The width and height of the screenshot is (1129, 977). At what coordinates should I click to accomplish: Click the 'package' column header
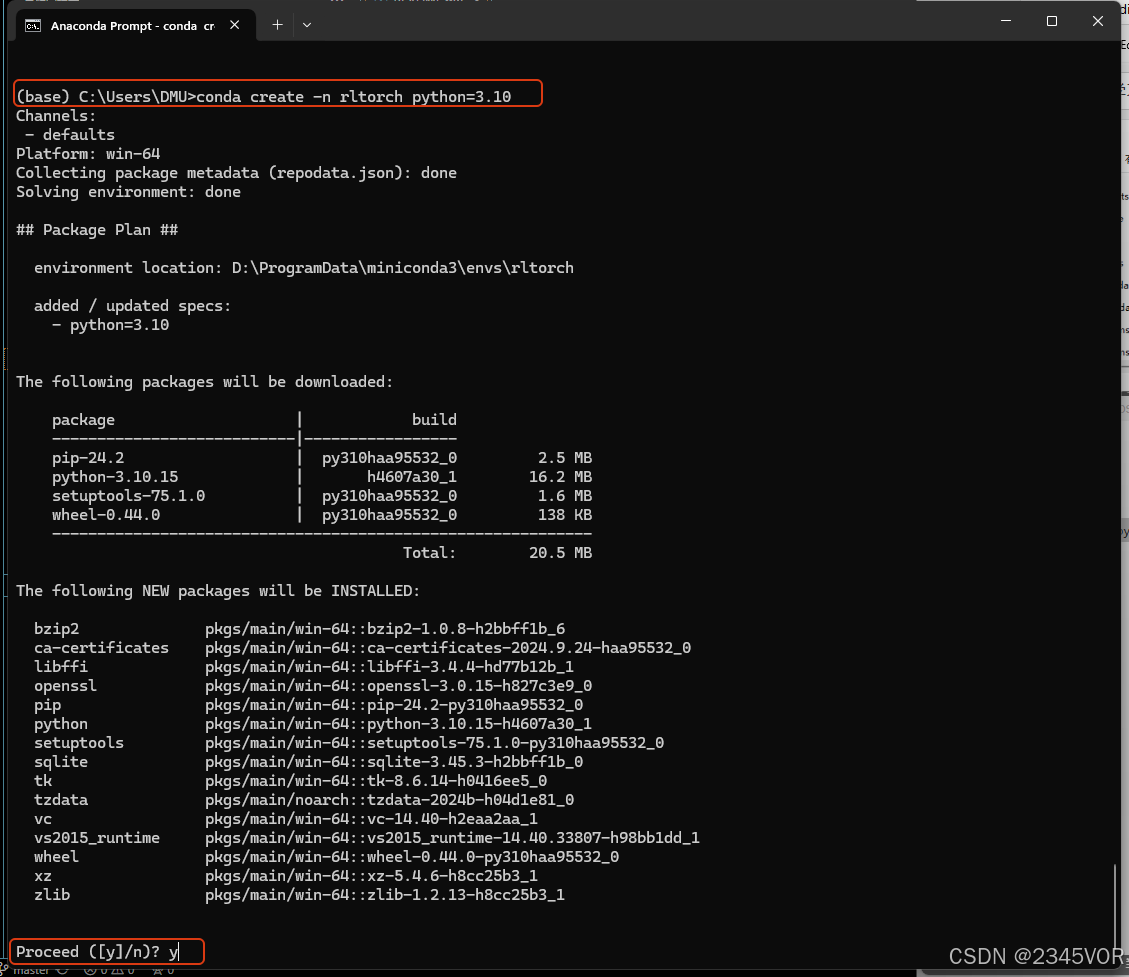coord(84,420)
